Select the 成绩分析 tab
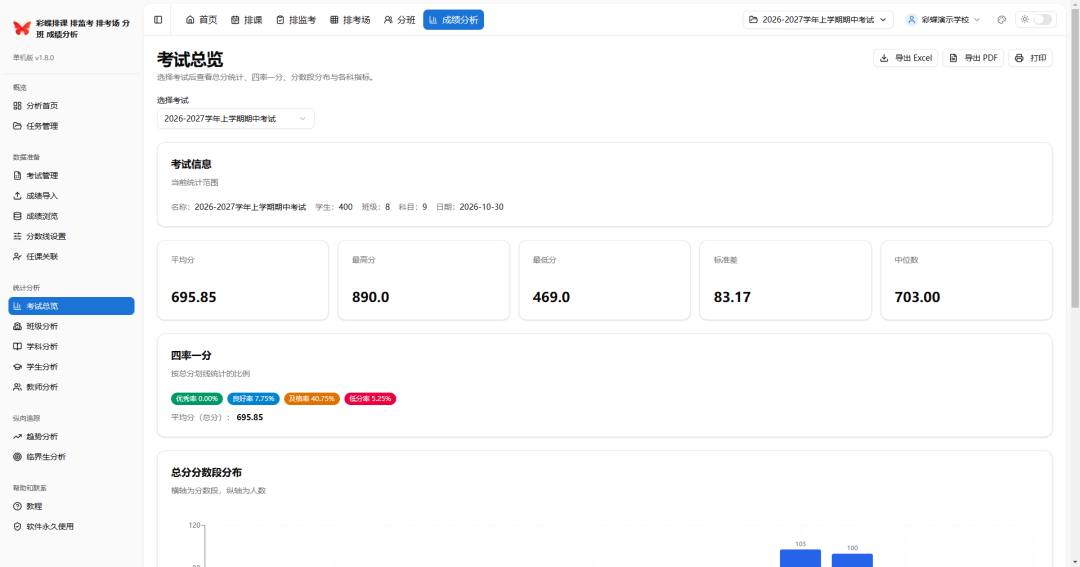 453,20
